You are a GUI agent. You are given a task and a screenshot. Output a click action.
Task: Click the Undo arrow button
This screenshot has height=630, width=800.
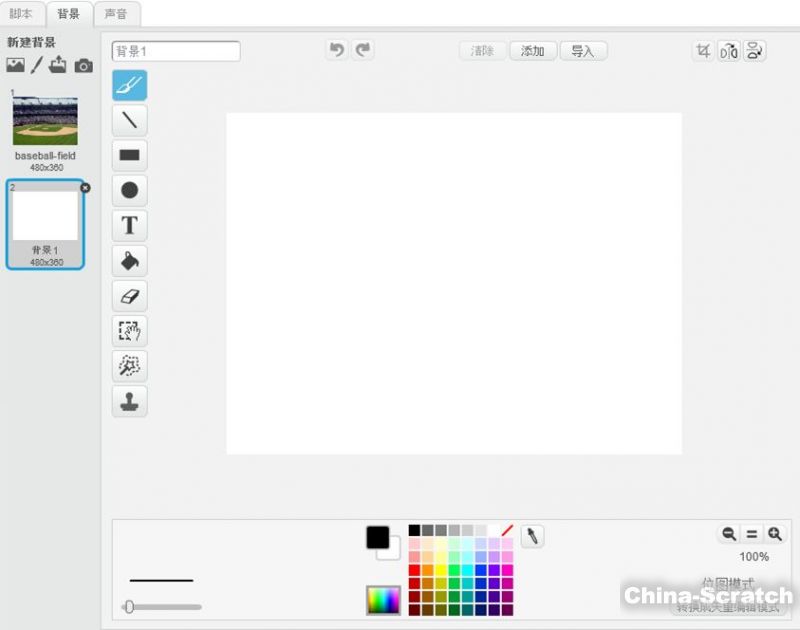(x=337, y=50)
